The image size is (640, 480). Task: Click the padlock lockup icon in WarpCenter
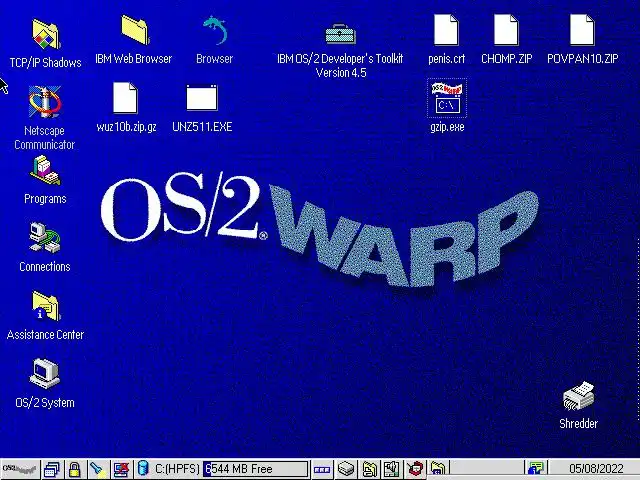point(74,469)
